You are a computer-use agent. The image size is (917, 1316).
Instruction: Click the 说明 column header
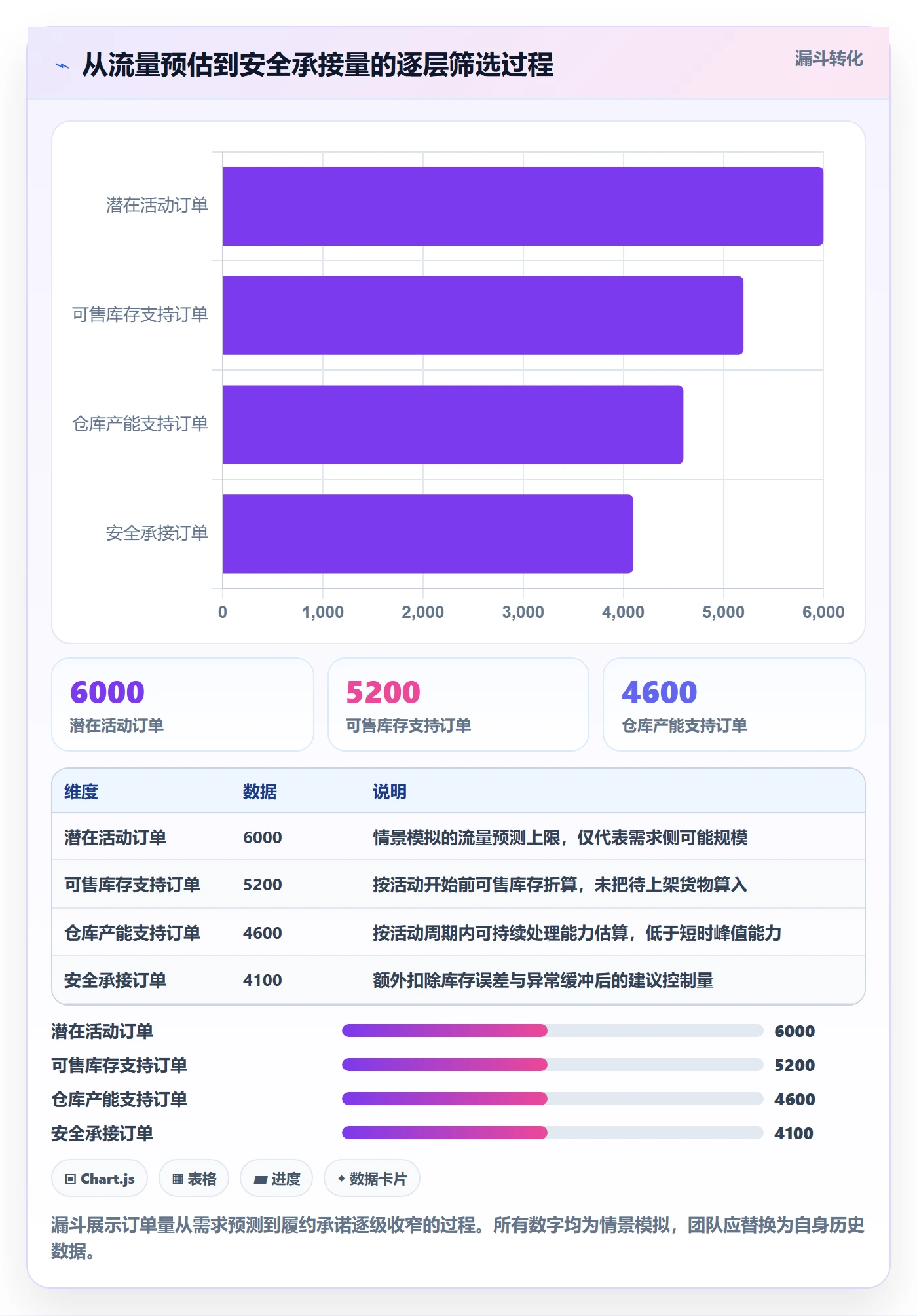(390, 792)
